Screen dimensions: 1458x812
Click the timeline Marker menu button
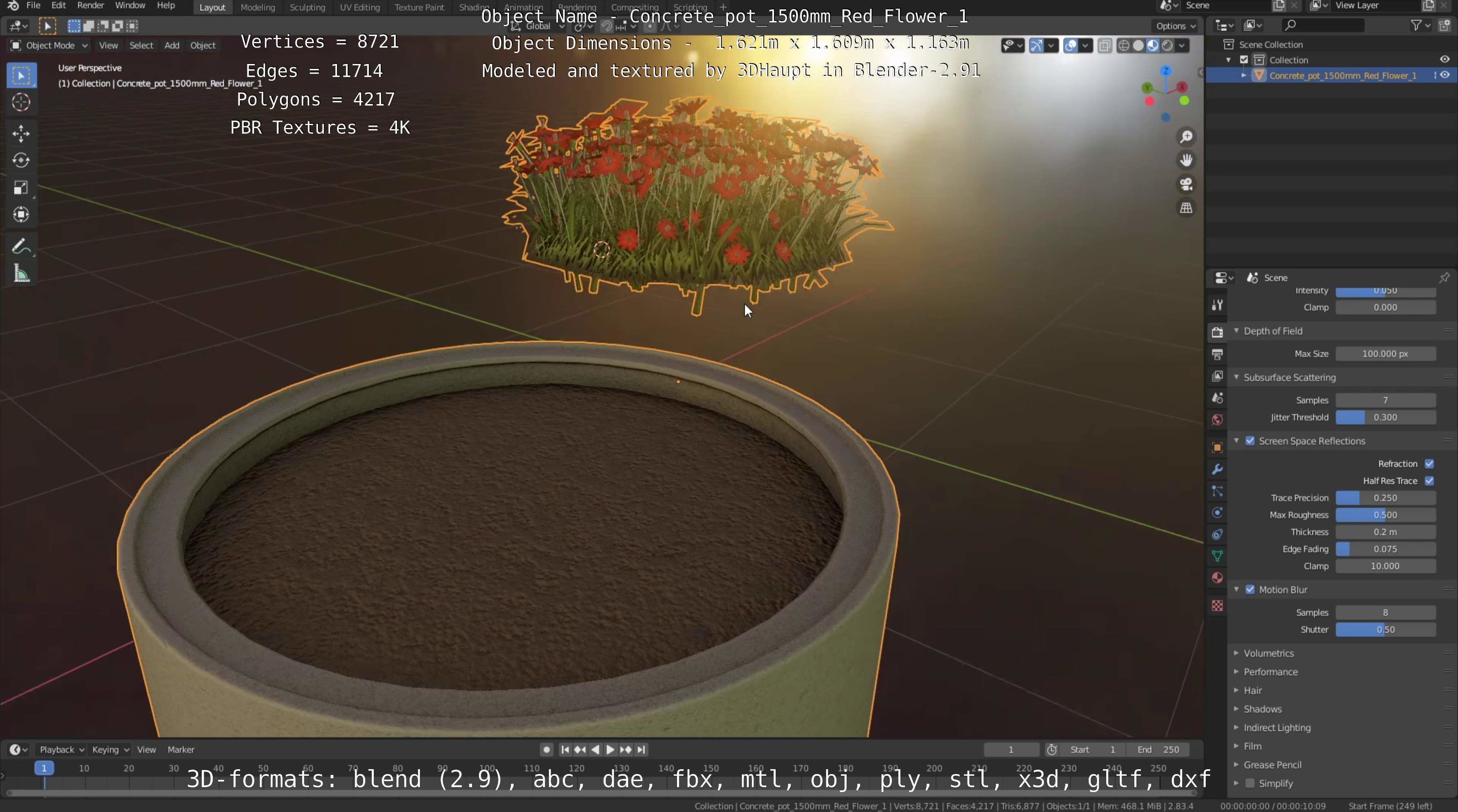181,749
